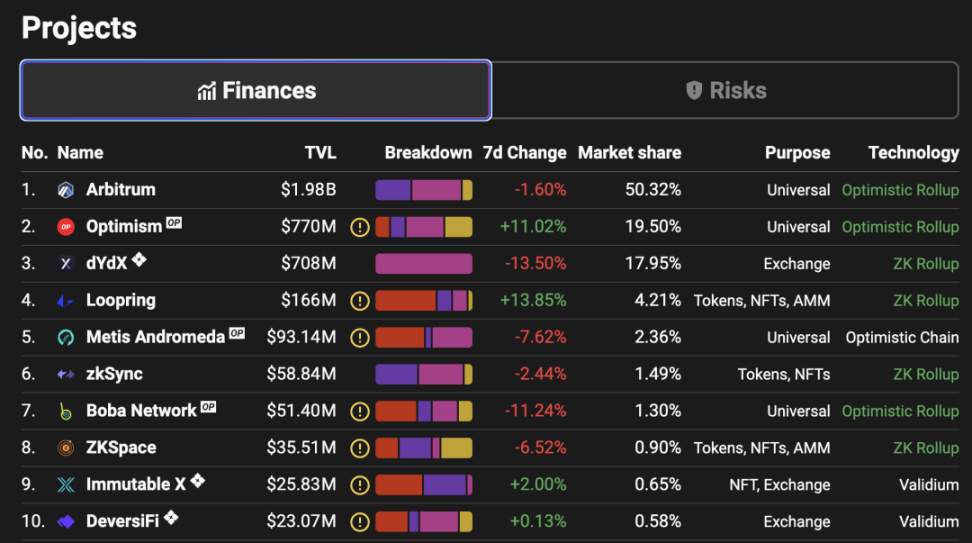
Task: Open the ZKSpace project link
Action: click(121, 448)
